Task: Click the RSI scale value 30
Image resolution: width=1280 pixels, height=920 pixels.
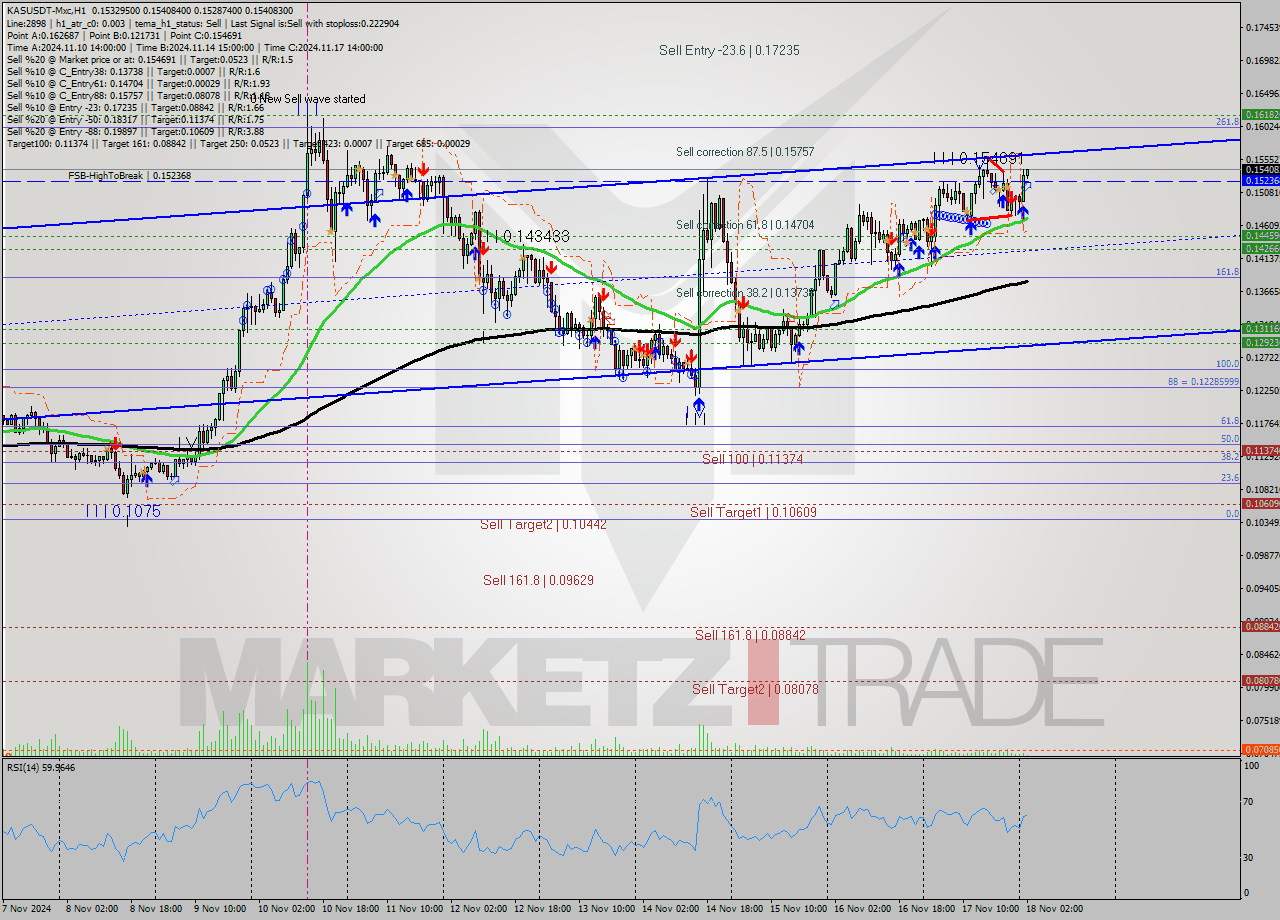Action: pyautogui.click(x=1250, y=857)
